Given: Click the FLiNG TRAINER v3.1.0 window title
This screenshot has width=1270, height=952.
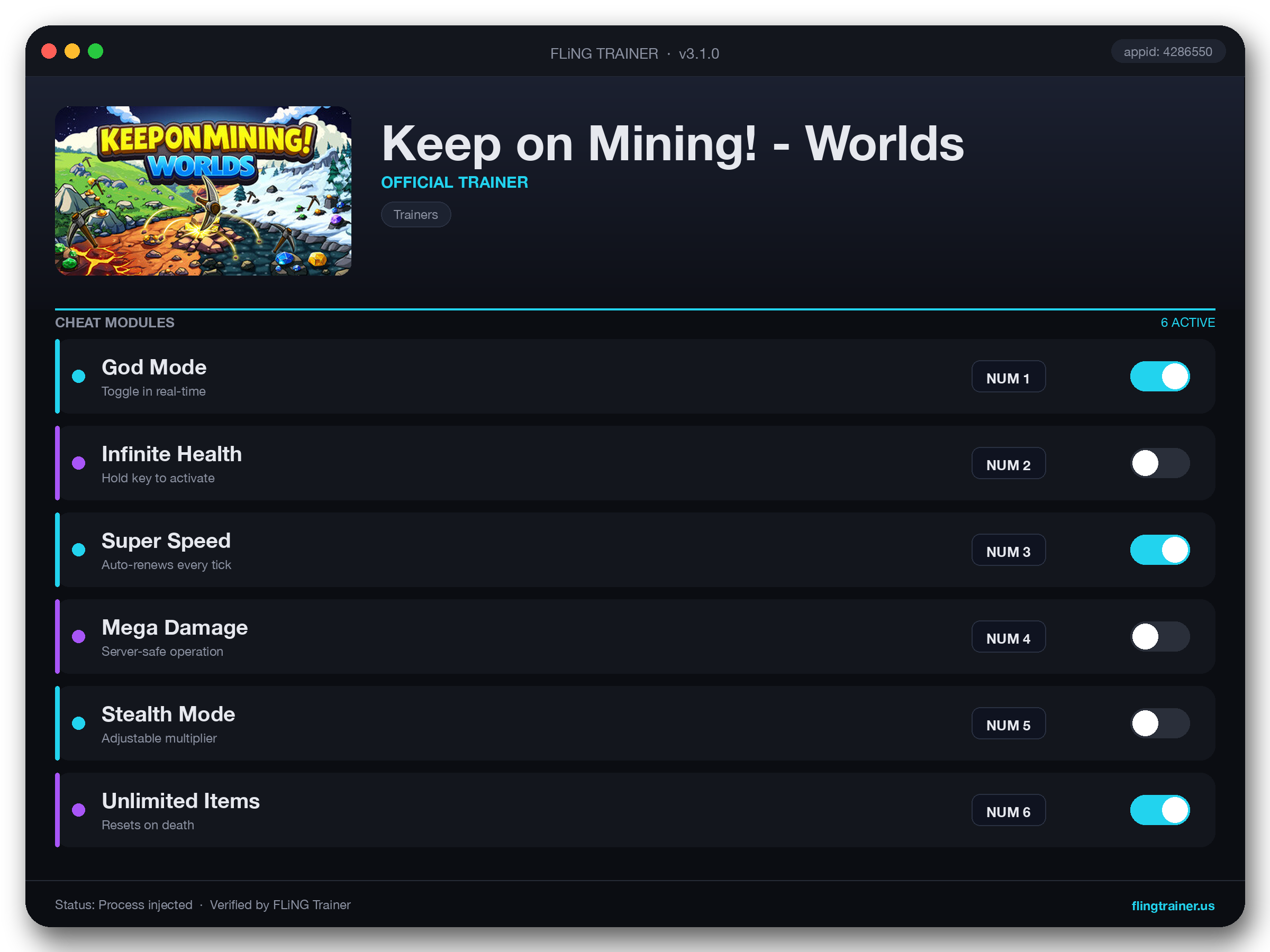Looking at the screenshot, I should tap(634, 53).
